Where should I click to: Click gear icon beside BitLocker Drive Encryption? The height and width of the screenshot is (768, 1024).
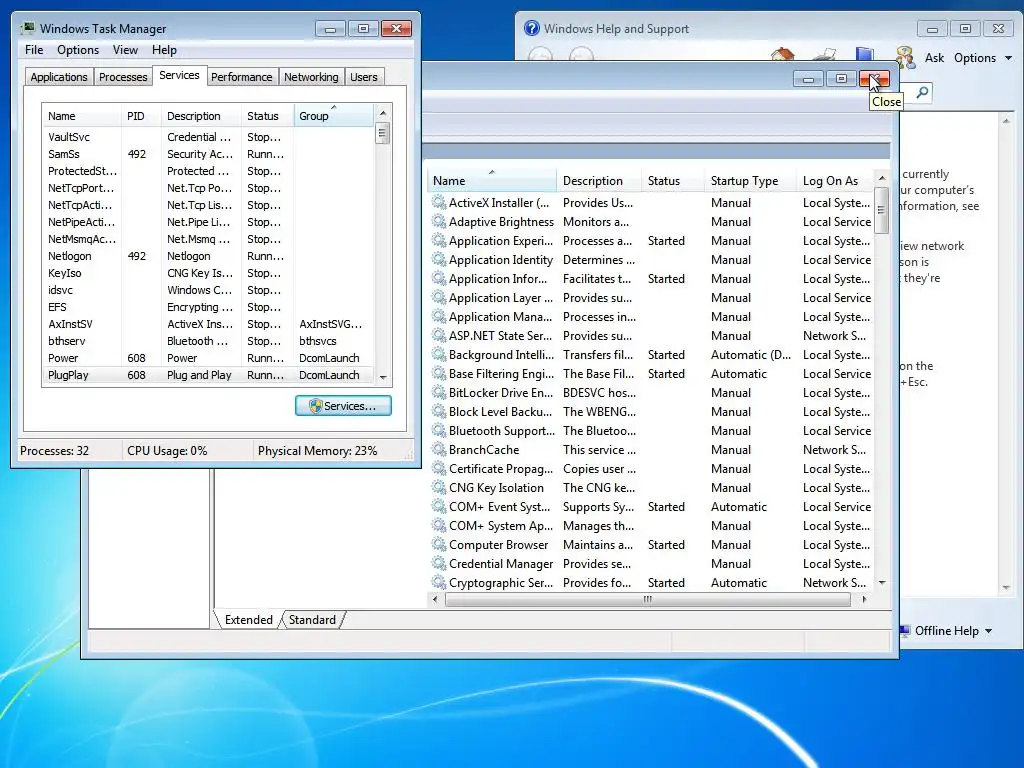439,392
